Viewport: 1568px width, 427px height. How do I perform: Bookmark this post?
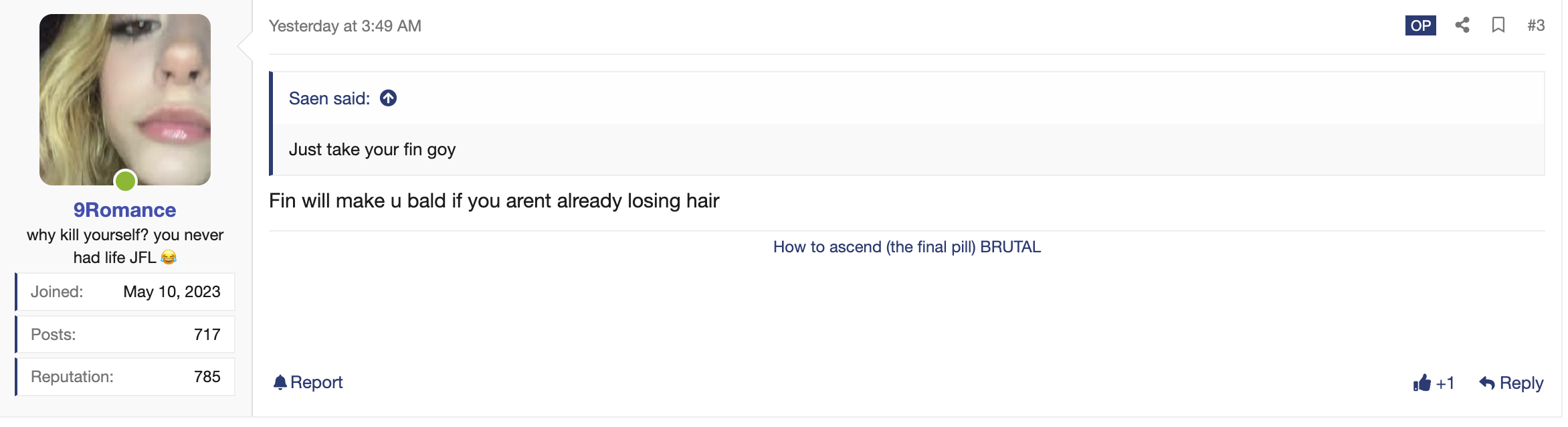pos(1498,25)
